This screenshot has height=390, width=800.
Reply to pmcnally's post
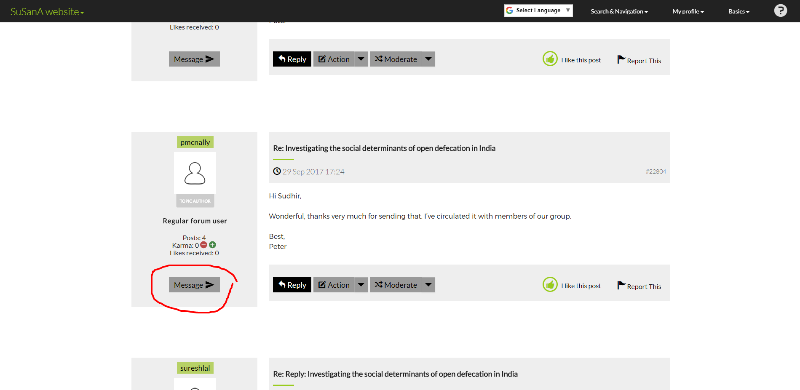[292, 285]
